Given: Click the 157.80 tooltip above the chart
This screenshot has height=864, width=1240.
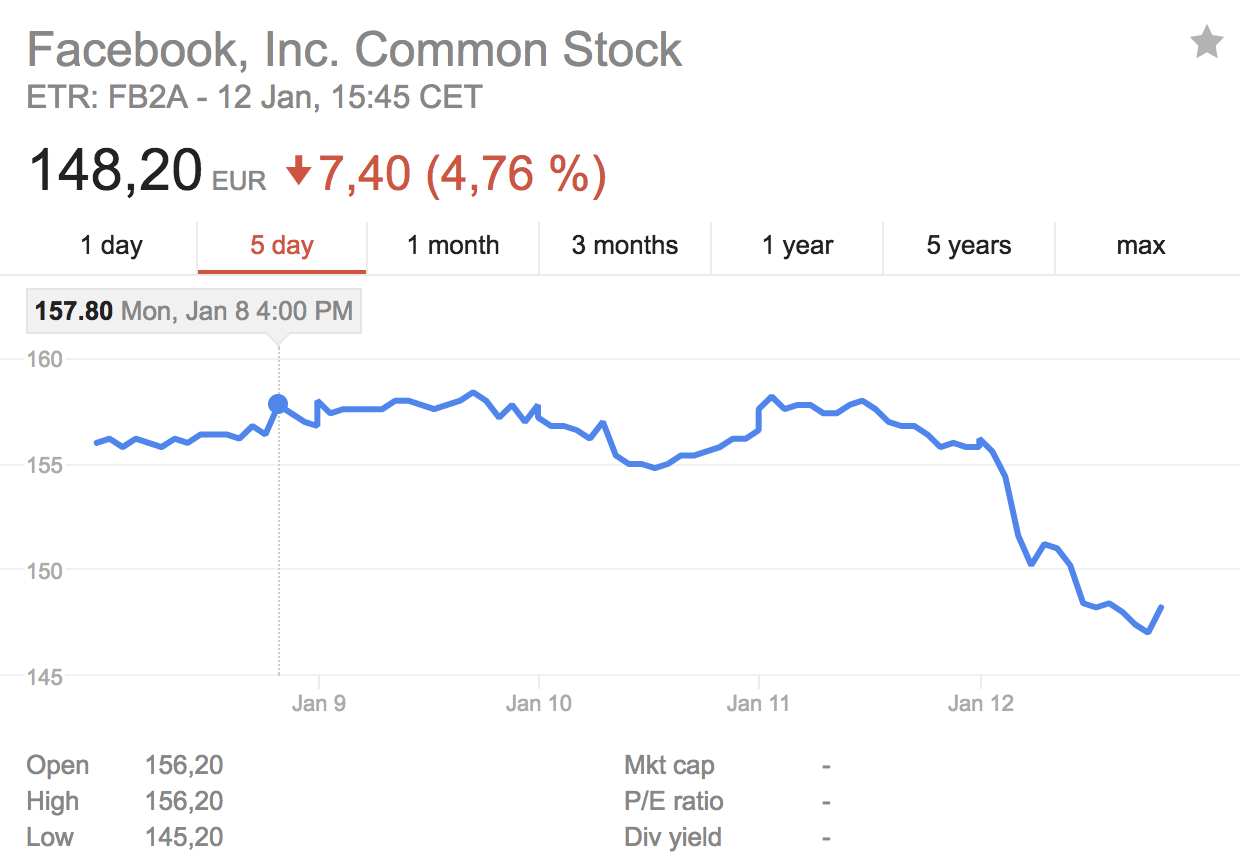Looking at the screenshot, I should [x=193, y=311].
